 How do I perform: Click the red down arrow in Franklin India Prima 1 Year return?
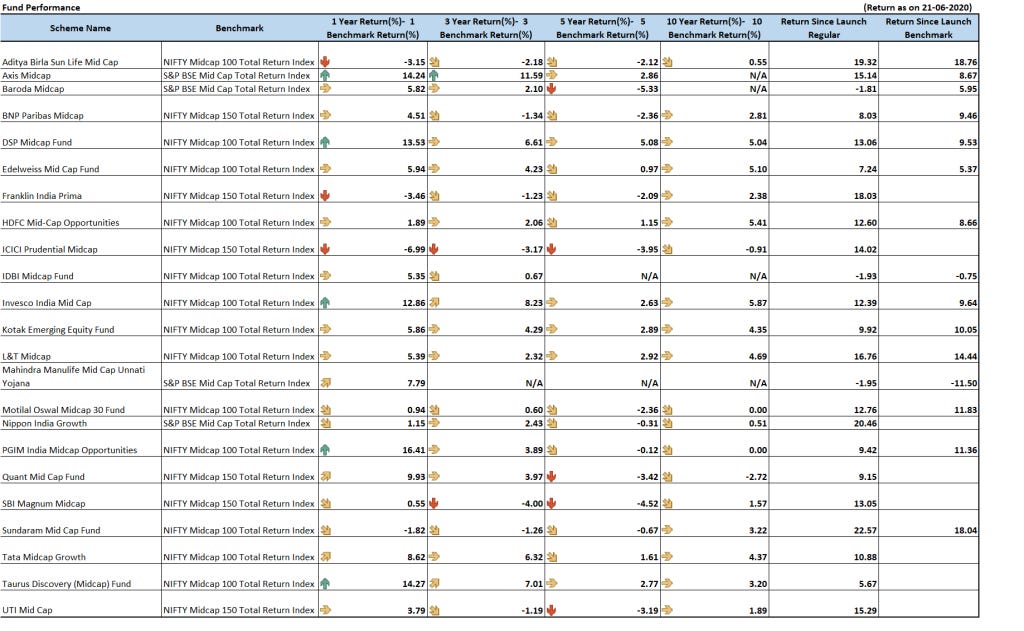[x=325, y=195]
